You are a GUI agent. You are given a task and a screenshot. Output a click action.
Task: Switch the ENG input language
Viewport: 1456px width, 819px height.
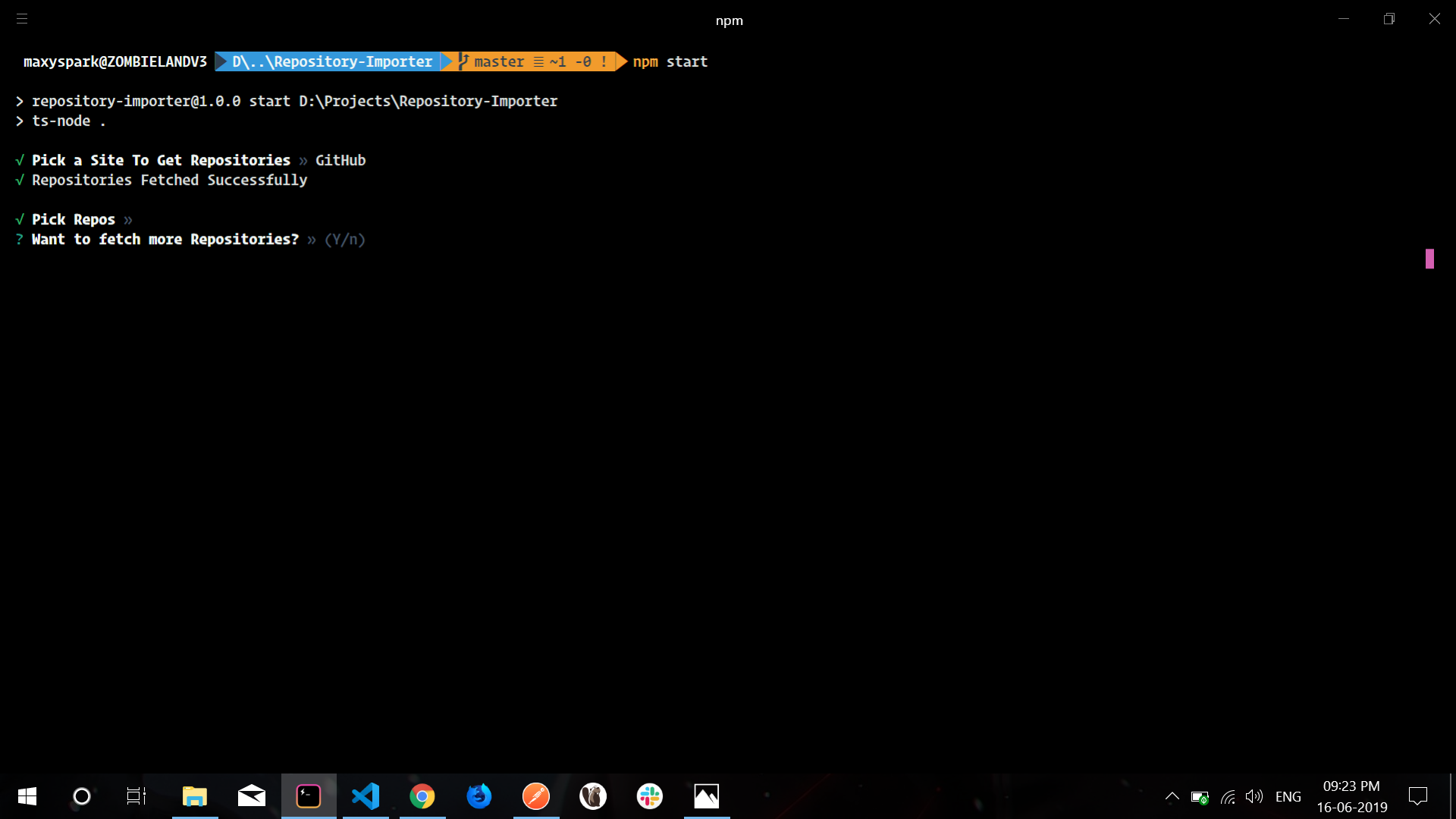pos(1288,796)
